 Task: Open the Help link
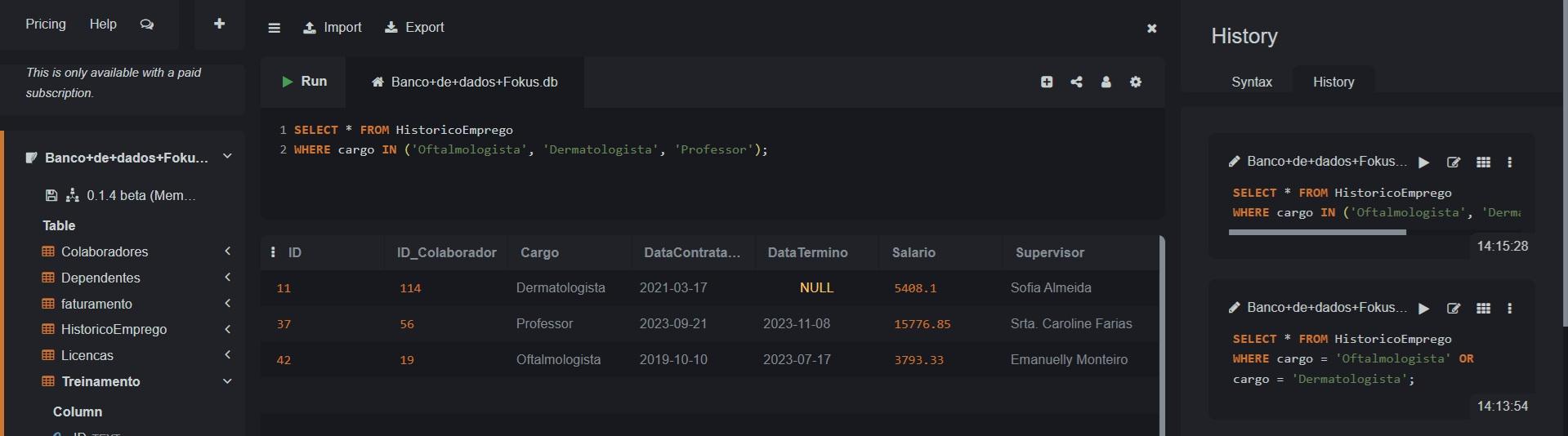pyautogui.click(x=103, y=24)
